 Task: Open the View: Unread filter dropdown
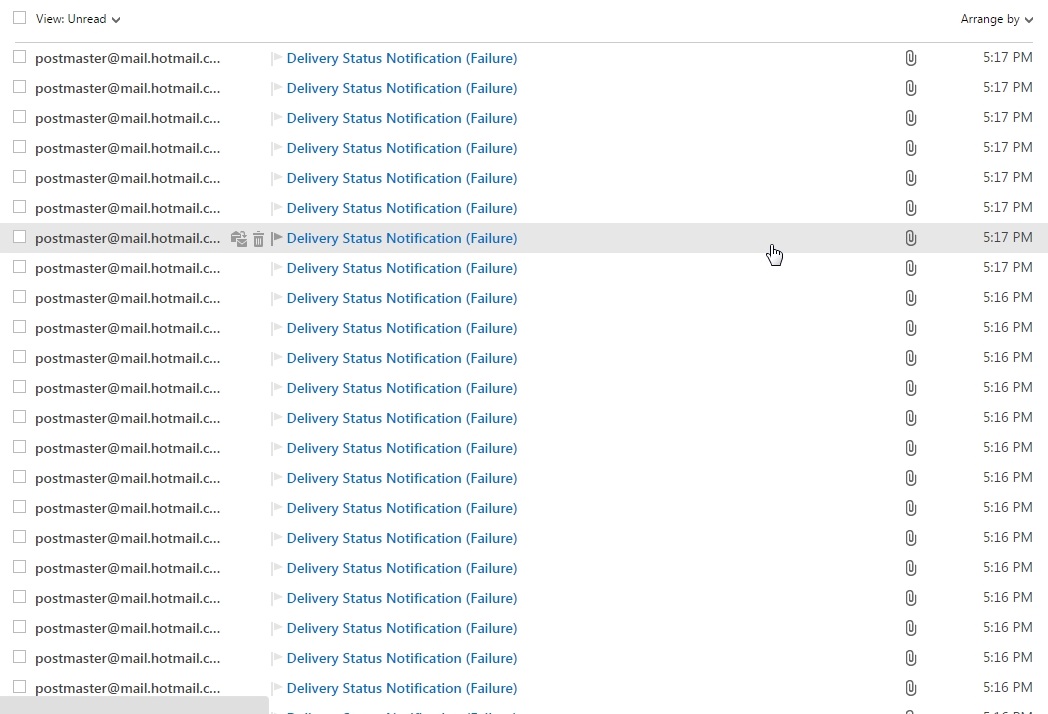pyautogui.click(x=78, y=19)
